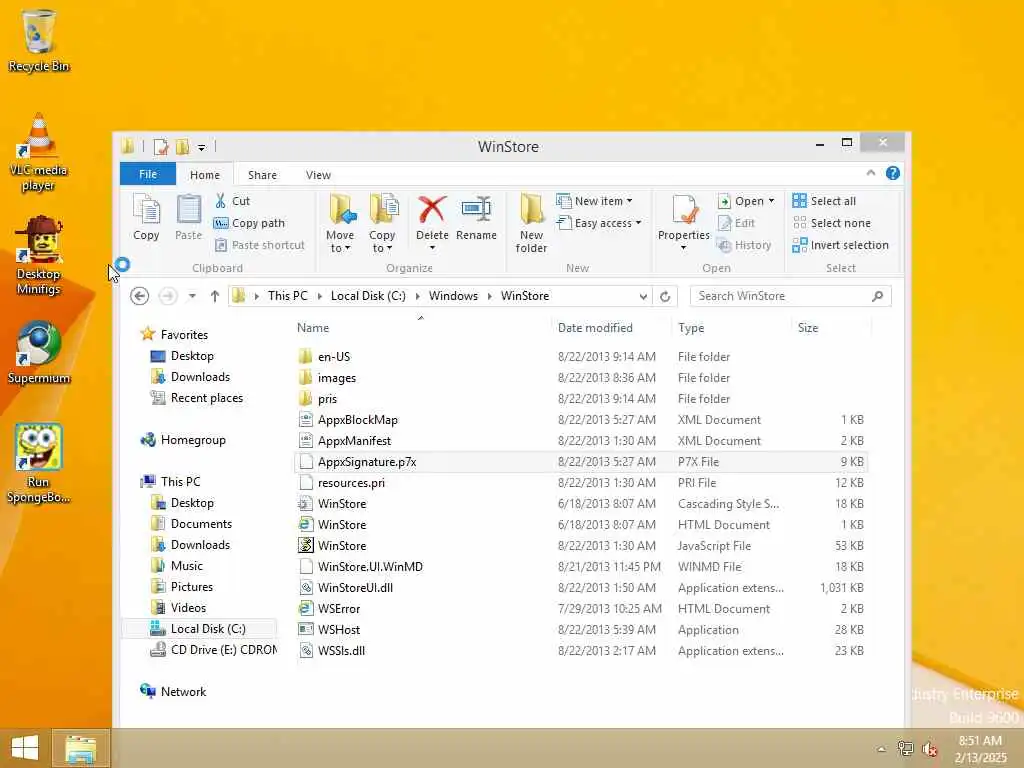Click the muted volume tray icon
This screenshot has height=768, width=1024.
929,748
